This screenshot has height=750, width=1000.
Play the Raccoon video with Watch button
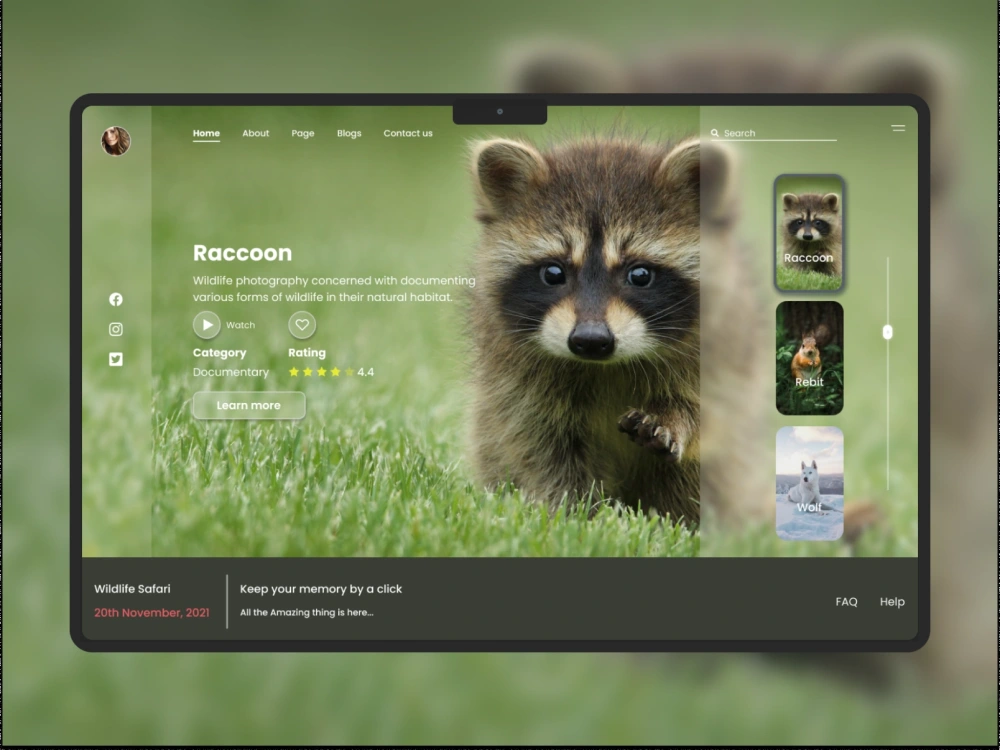click(207, 325)
